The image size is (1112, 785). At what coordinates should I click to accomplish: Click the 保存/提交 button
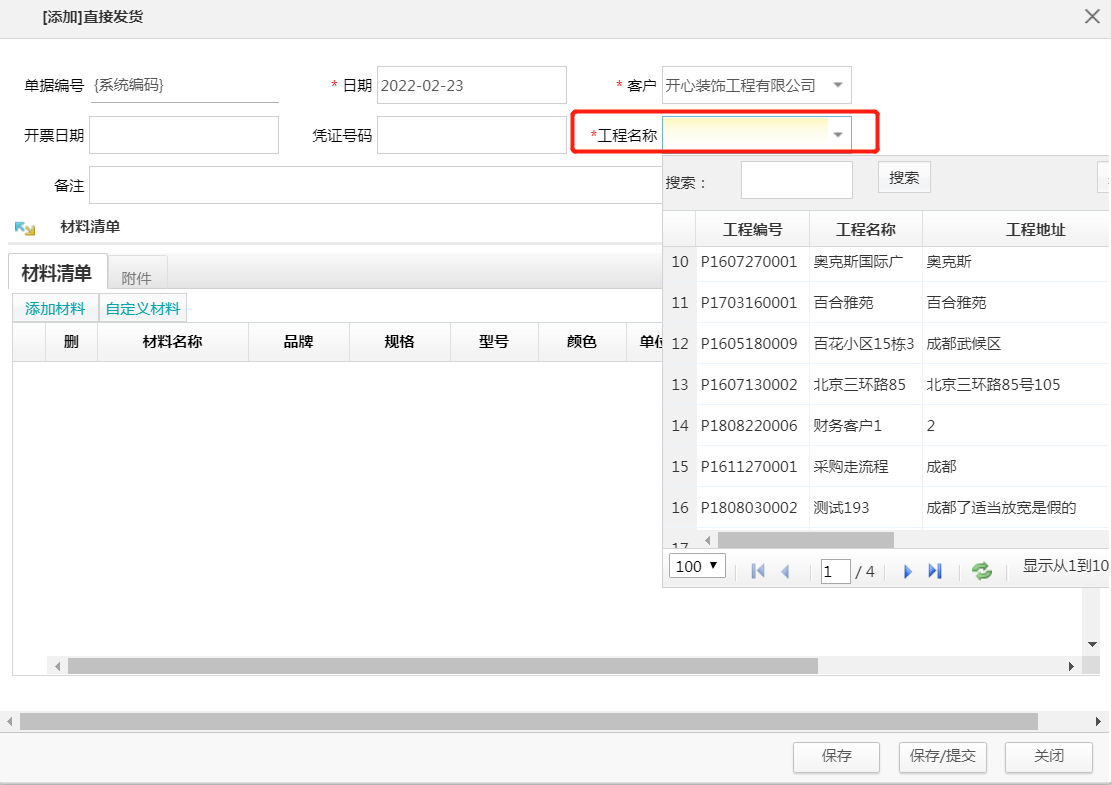942,757
